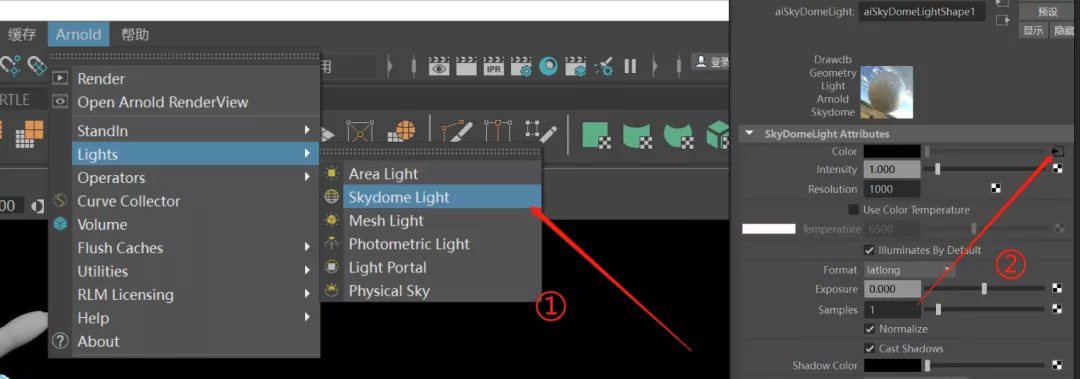Click the pause icon in the toolbar
This screenshot has width=1080, height=379.
(x=630, y=66)
